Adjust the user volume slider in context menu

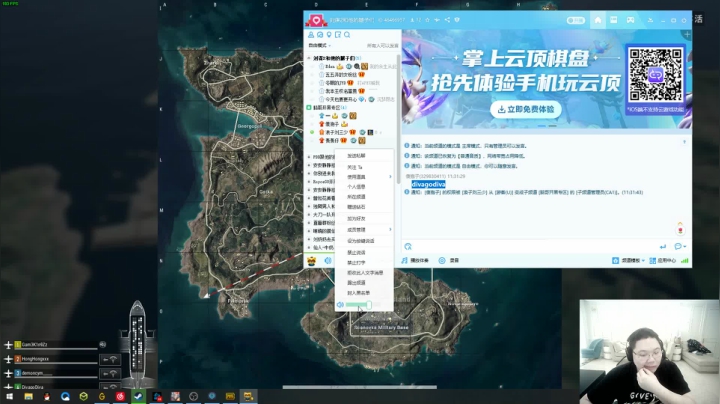(363, 305)
